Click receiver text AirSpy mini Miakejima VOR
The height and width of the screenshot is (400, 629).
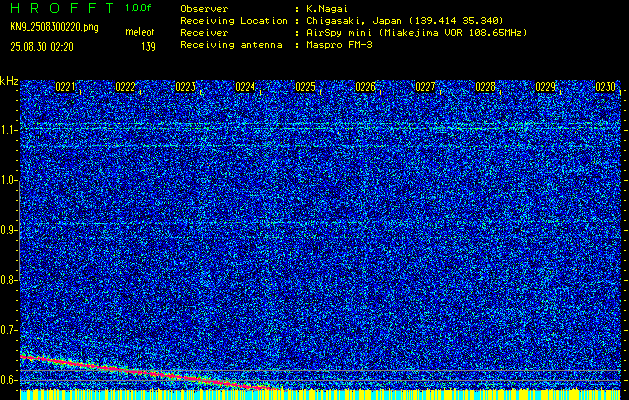tap(416, 33)
